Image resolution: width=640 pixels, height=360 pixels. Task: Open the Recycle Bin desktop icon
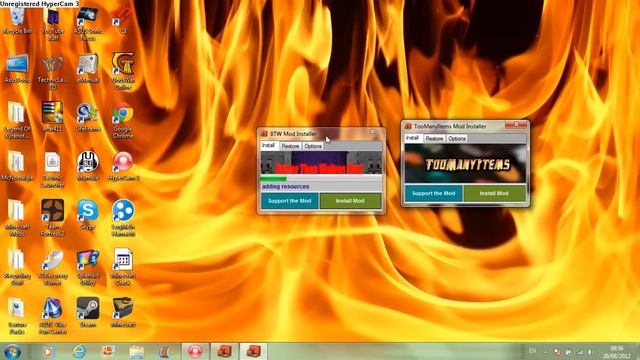click(17, 21)
